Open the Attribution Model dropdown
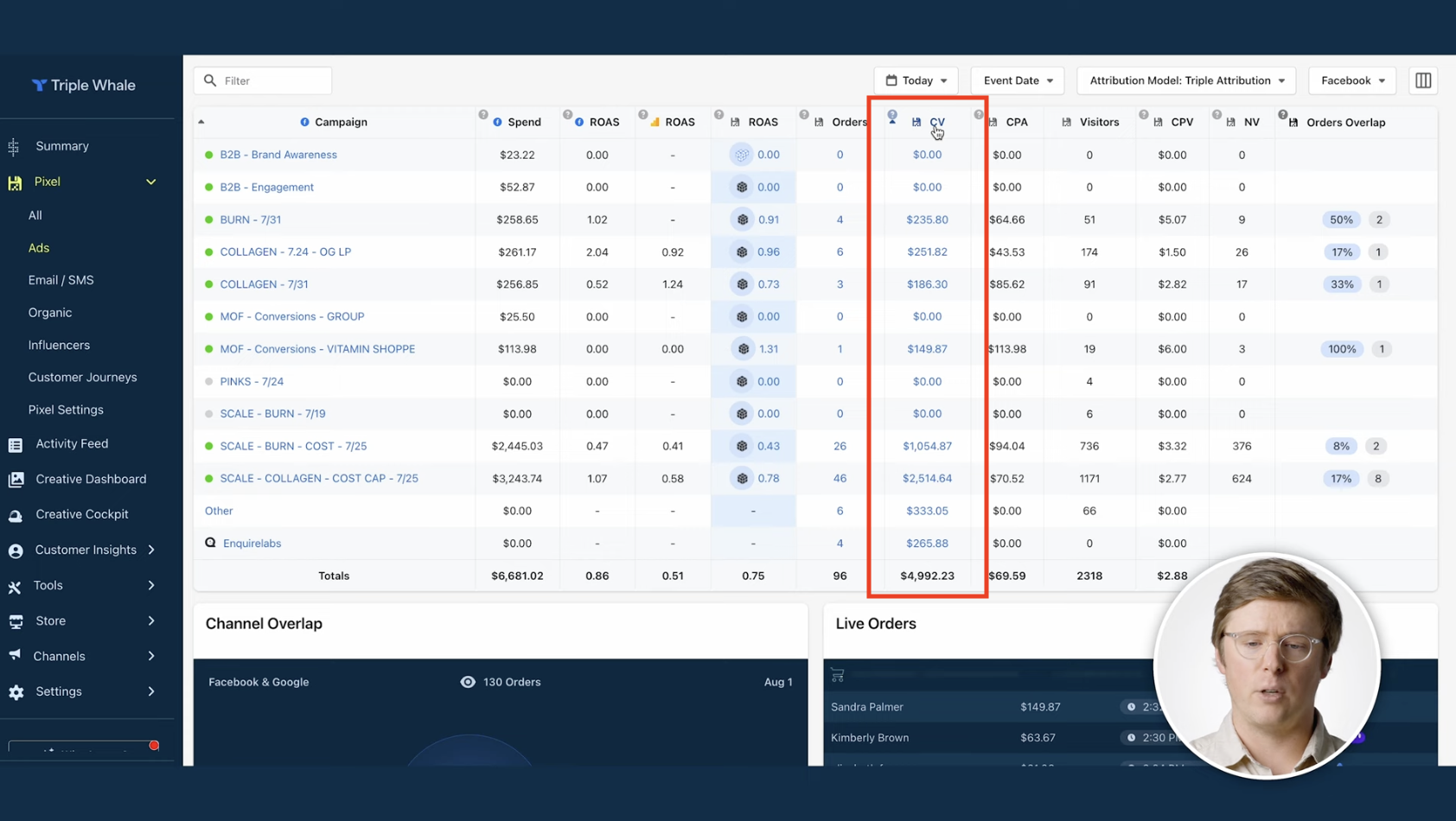The width and height of the screenshot is (1456, 821). tap(1186, 80)
